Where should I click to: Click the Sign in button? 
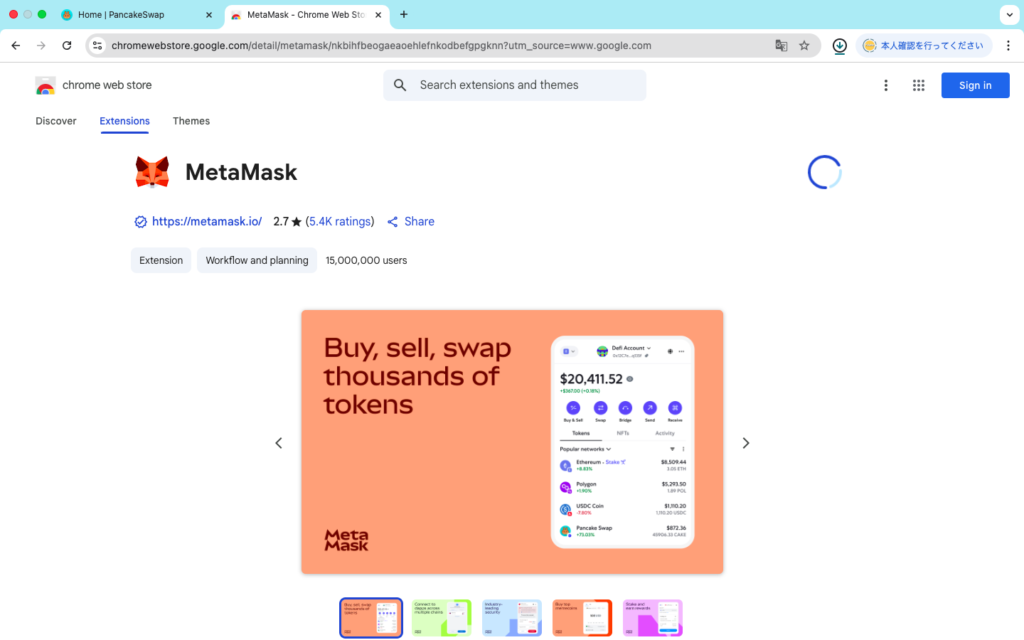[974, 86]
